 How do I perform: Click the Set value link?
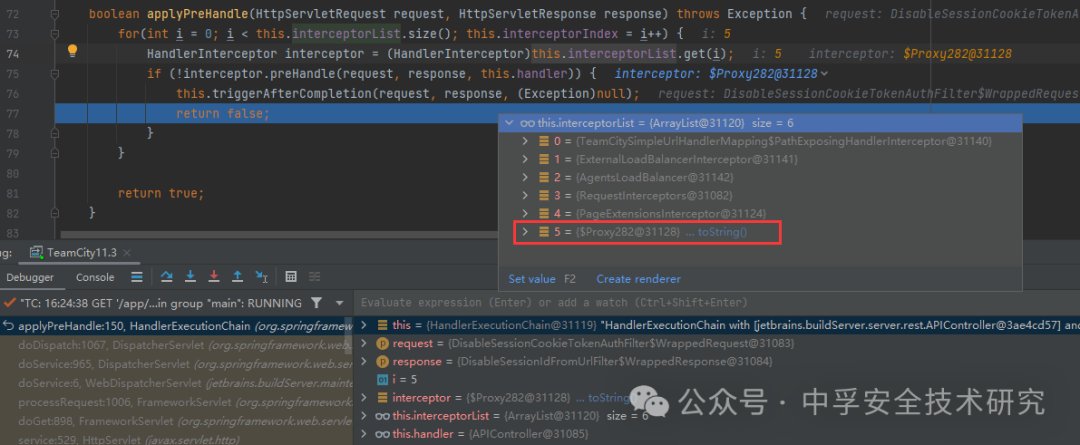532,279
